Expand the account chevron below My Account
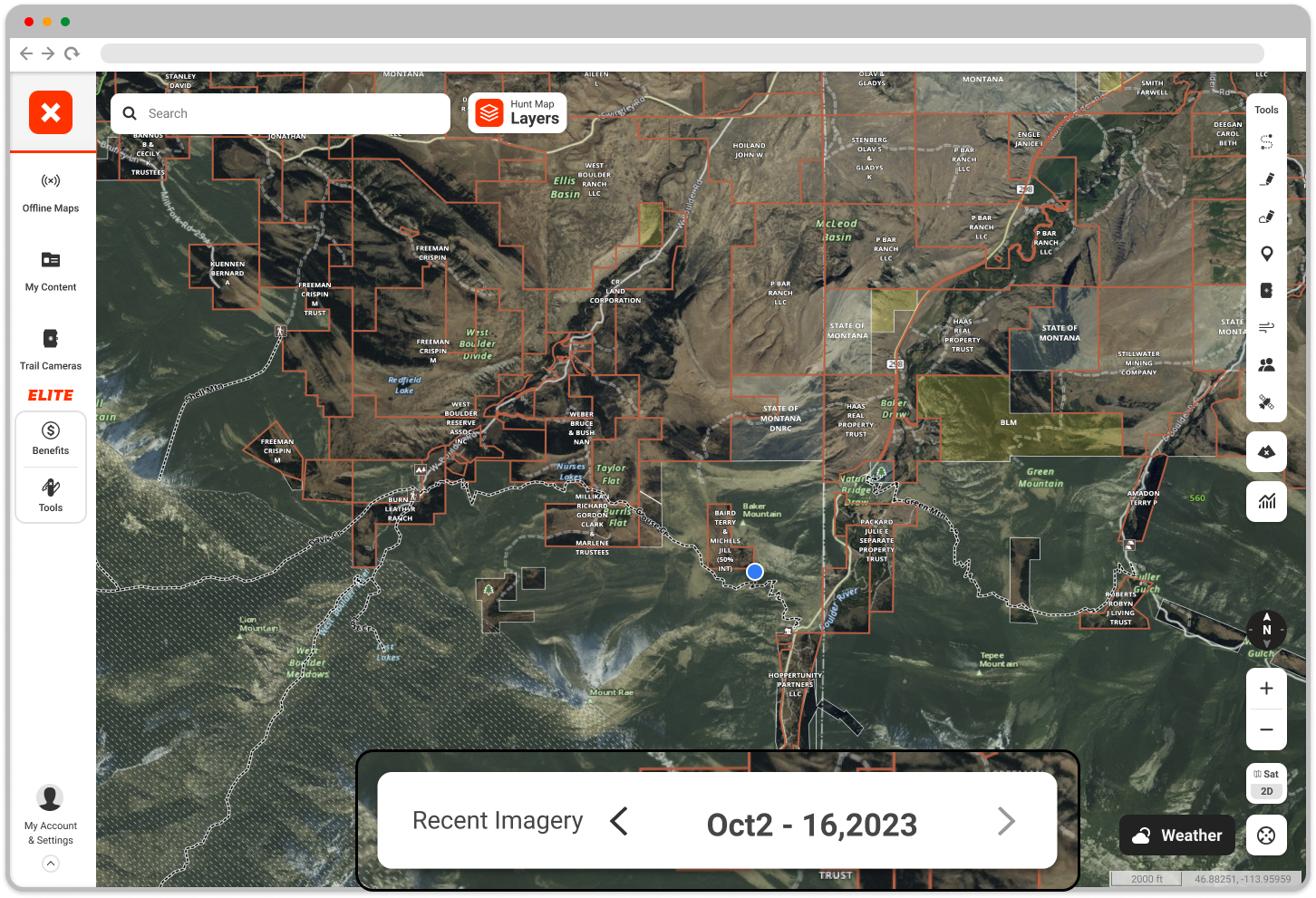The image size is (1316, 898). point(51,864)
